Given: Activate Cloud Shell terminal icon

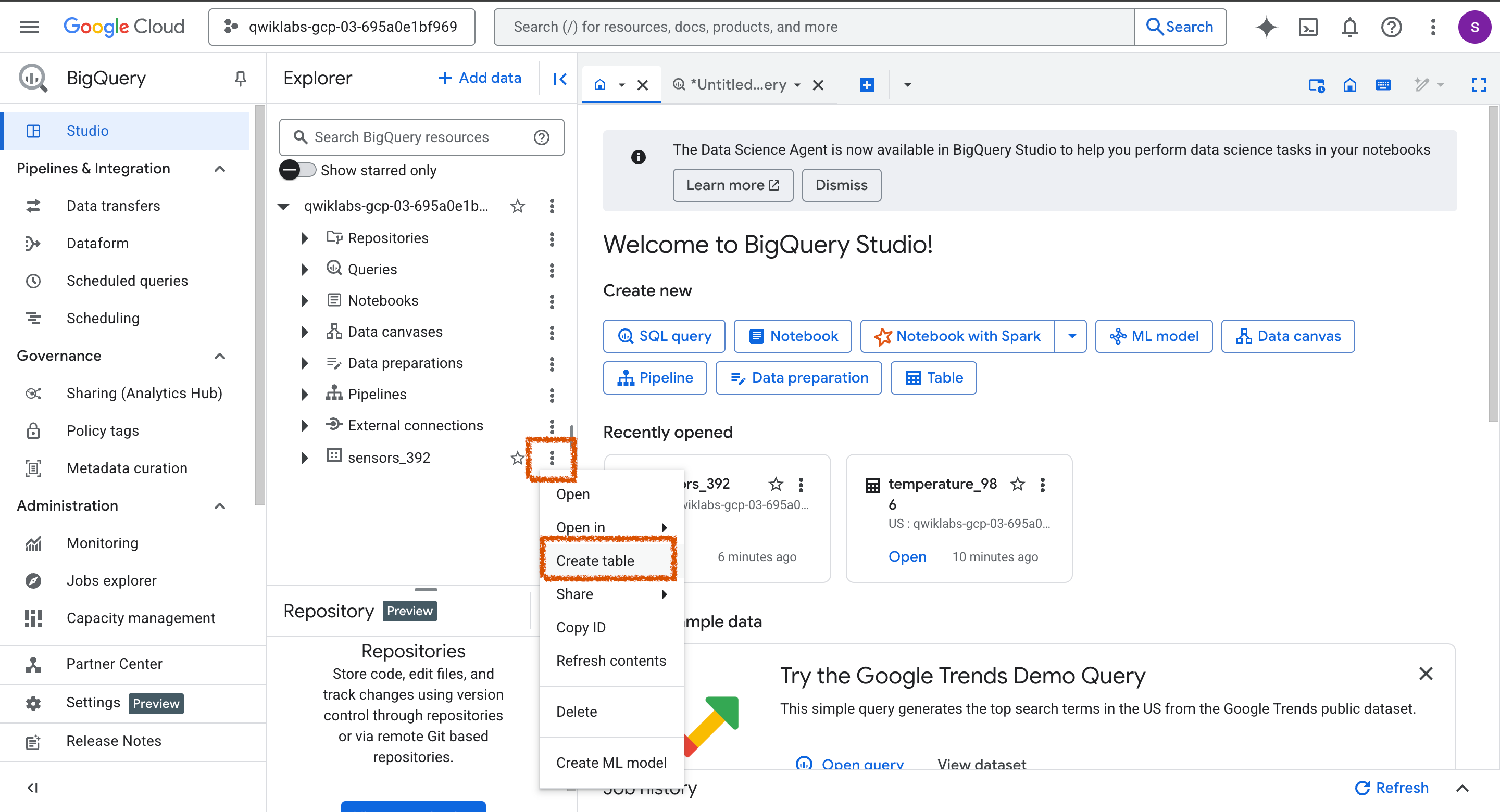Looking at the screenshot, I should point(1308,27).
